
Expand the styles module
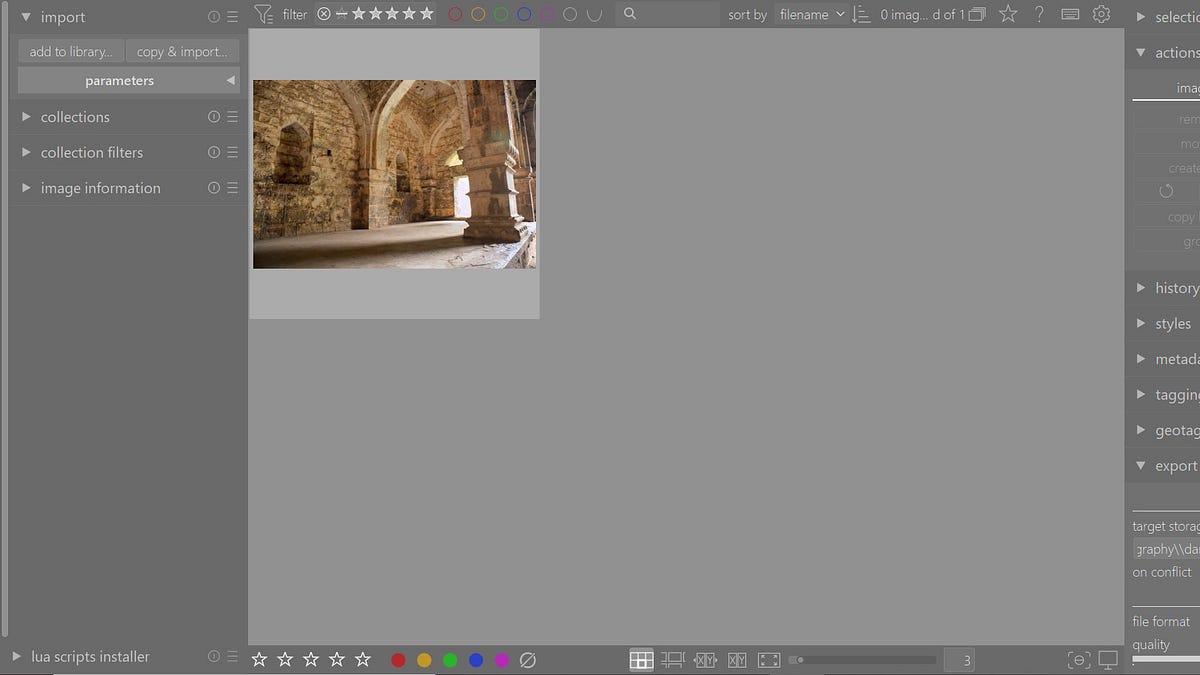tap(1142, 324)
